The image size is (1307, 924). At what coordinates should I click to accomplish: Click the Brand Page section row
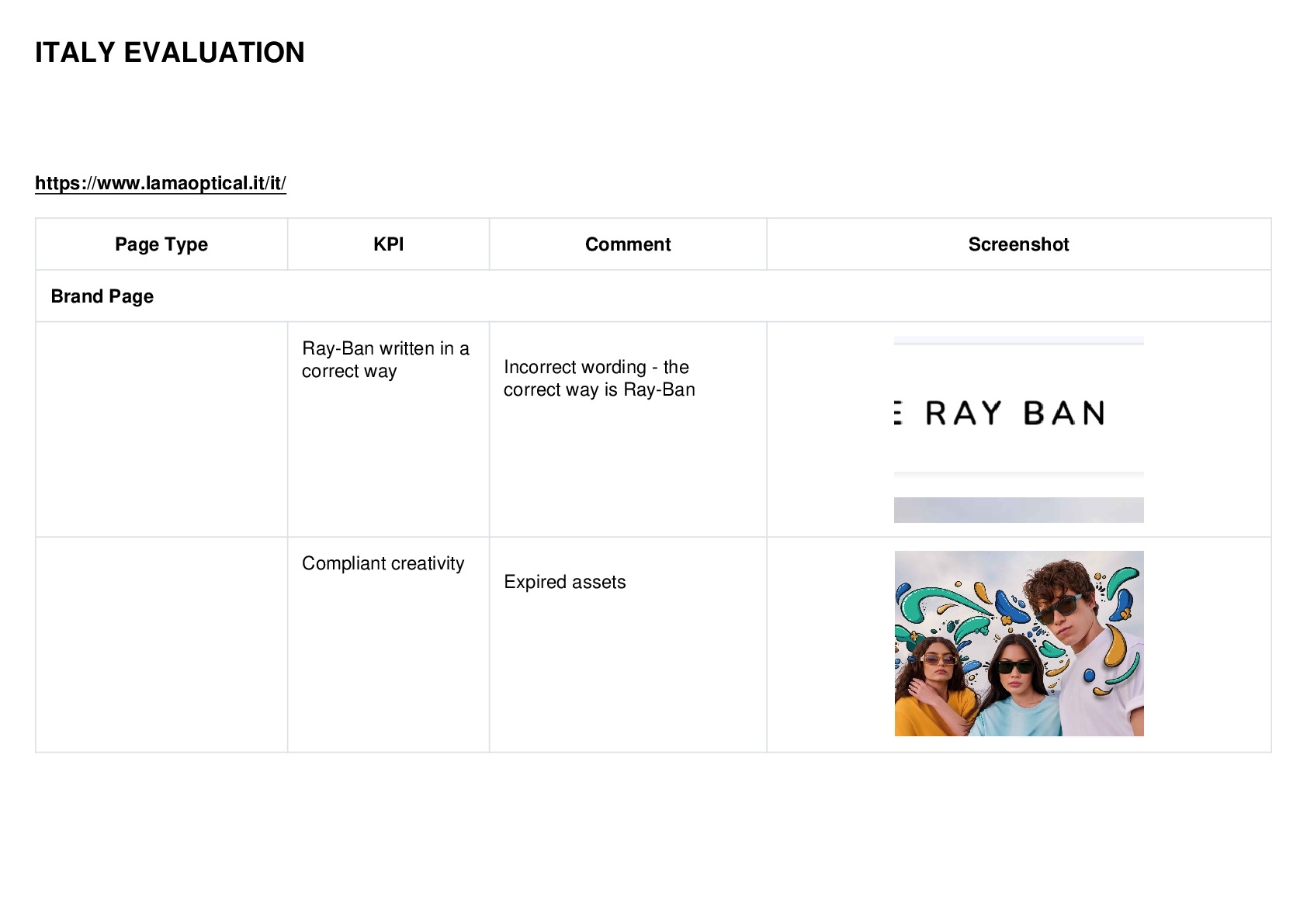653,296
